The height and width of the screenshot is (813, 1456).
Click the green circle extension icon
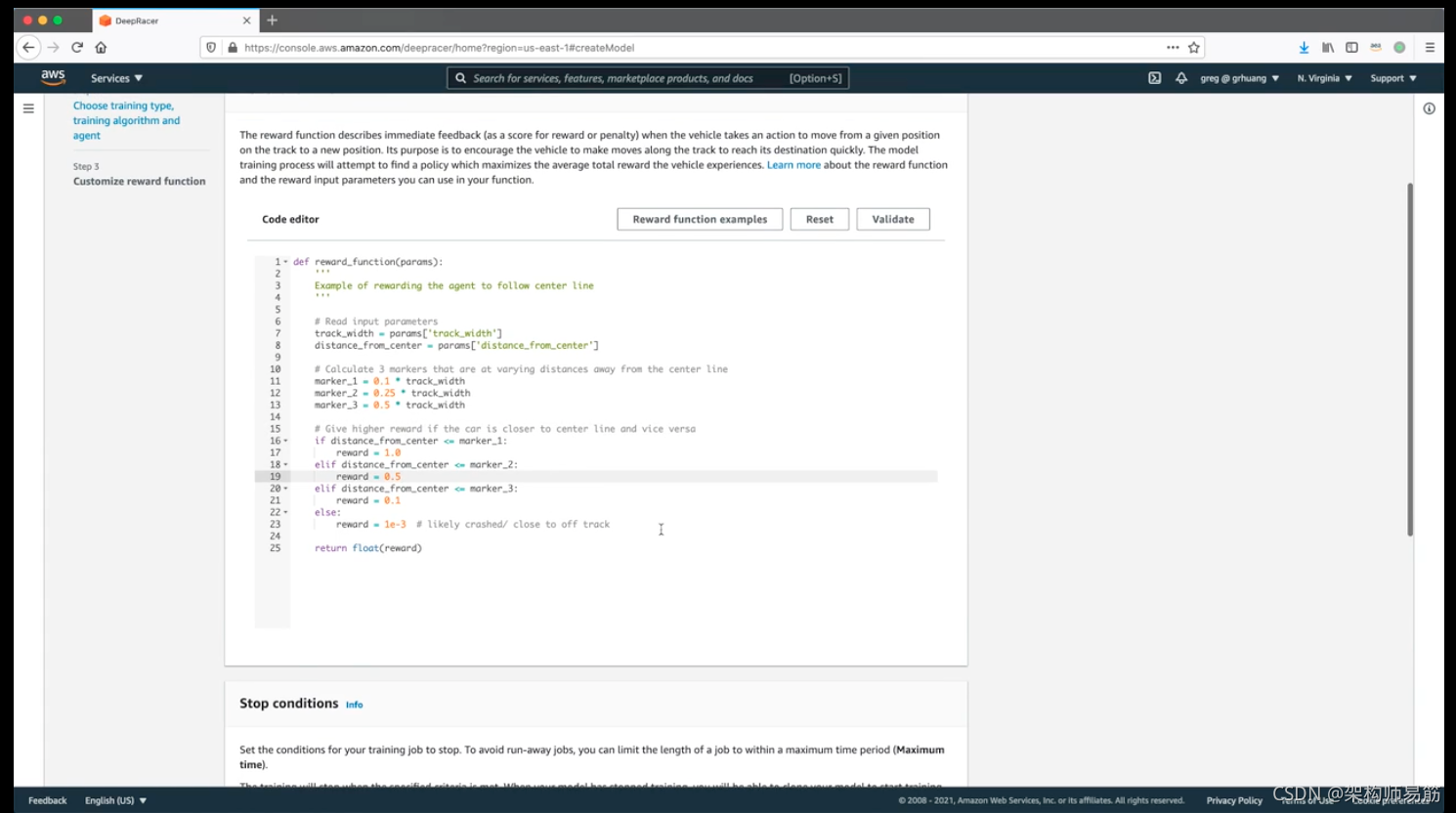1399,47
